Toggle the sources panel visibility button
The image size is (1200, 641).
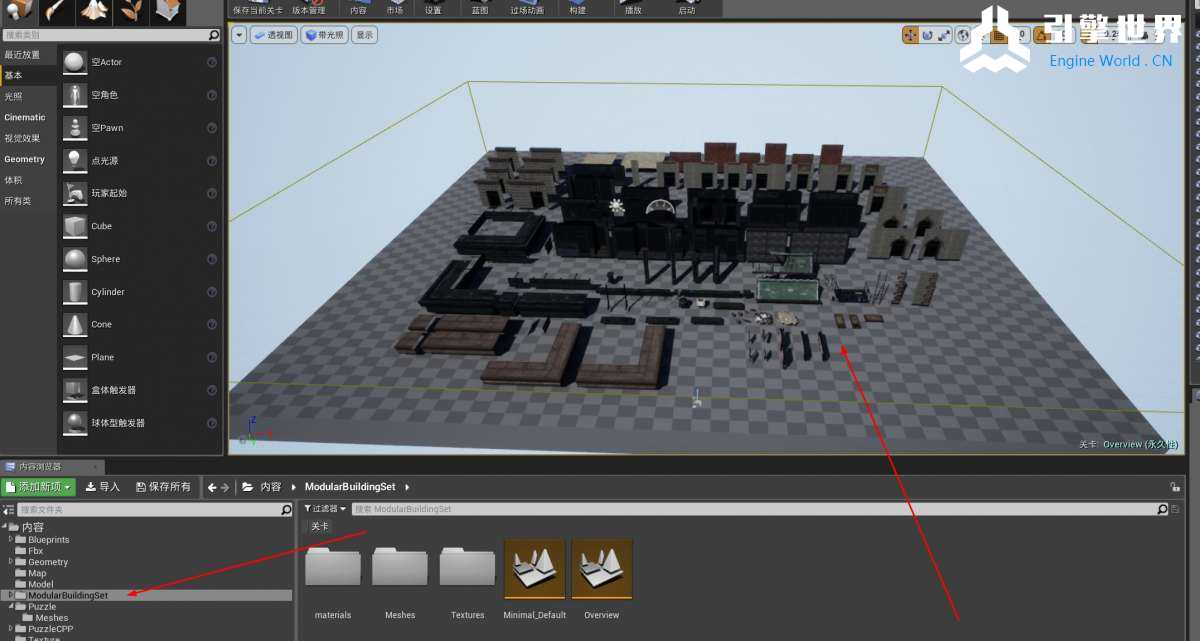pyautogui.click(x=9, y=510)
